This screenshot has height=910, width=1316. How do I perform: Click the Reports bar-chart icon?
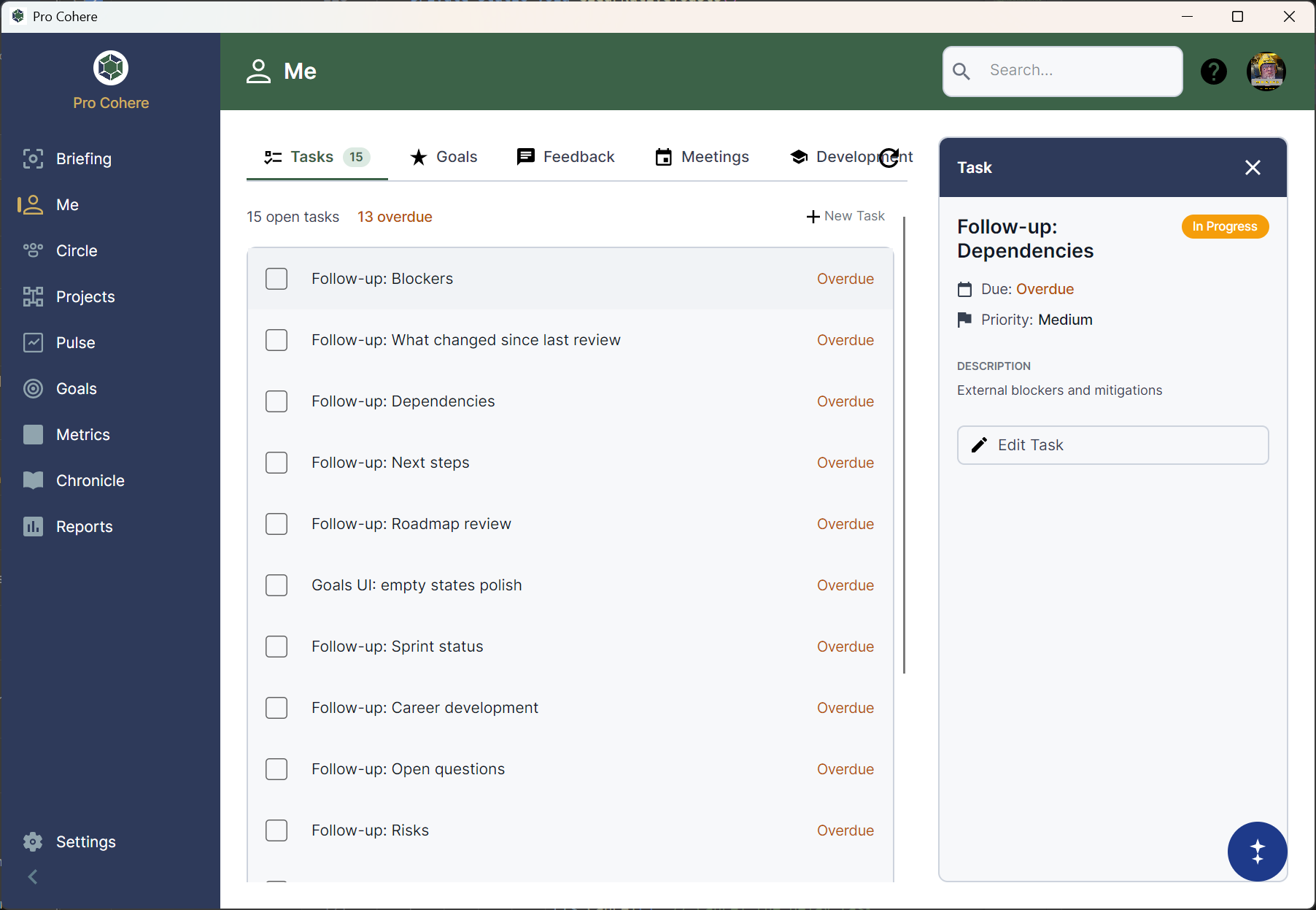(33, 527)
